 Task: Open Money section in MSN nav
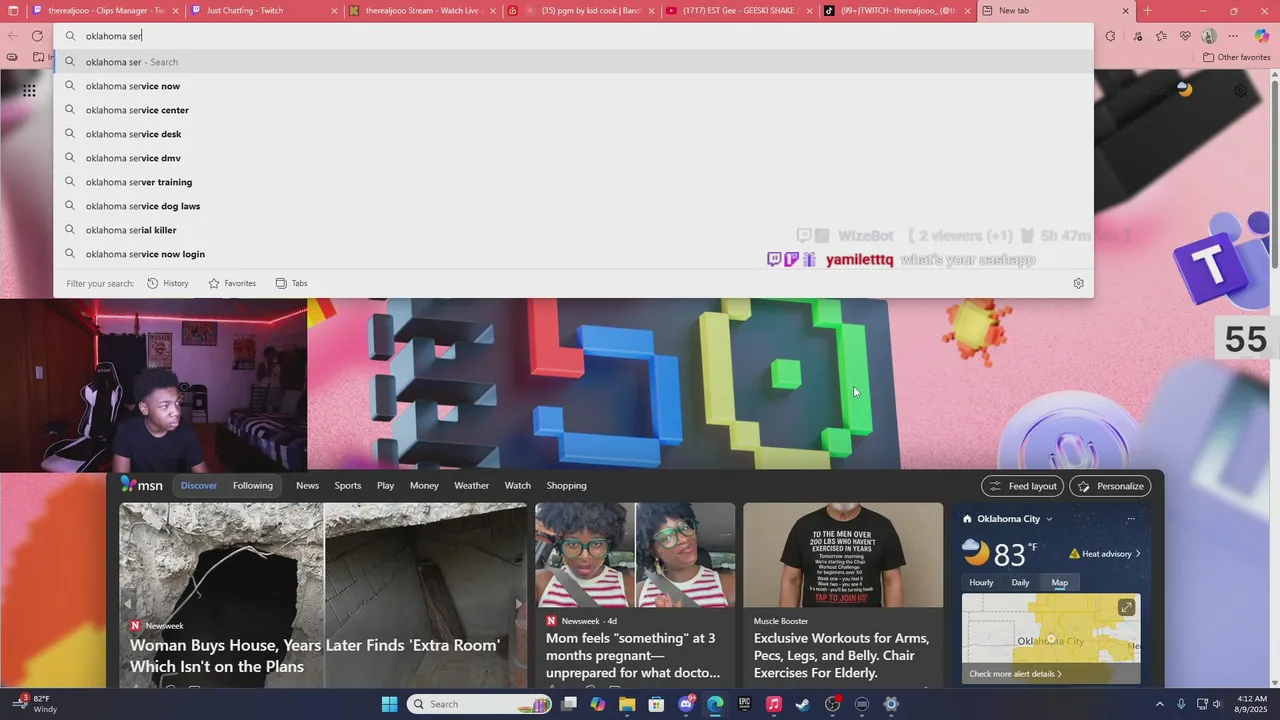(x=424, y=486)
